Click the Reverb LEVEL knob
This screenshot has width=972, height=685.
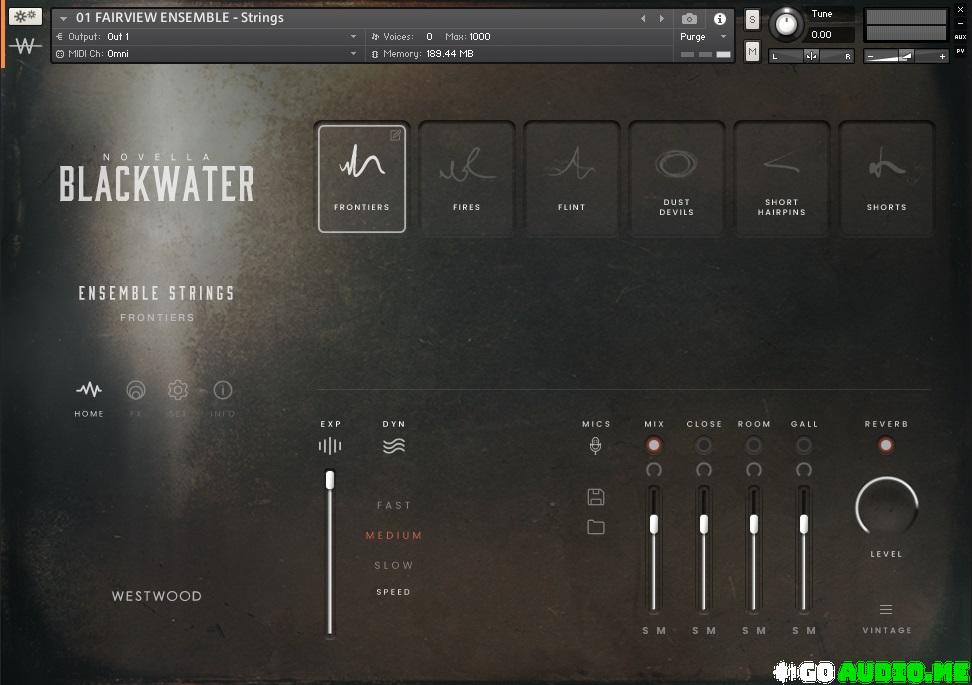[886, 507]
